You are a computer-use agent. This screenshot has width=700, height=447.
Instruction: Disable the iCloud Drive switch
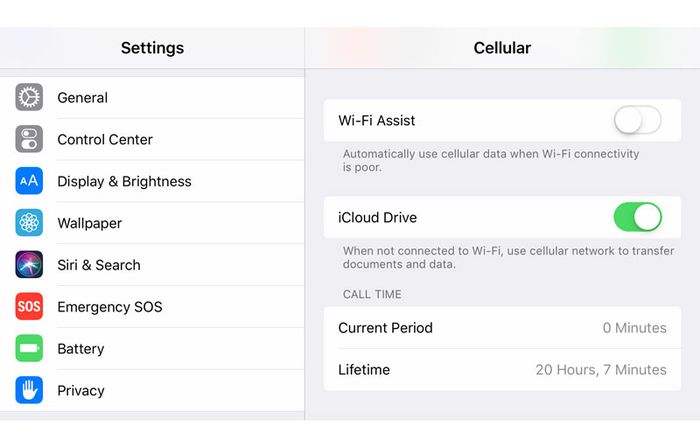tap(638, 217)
